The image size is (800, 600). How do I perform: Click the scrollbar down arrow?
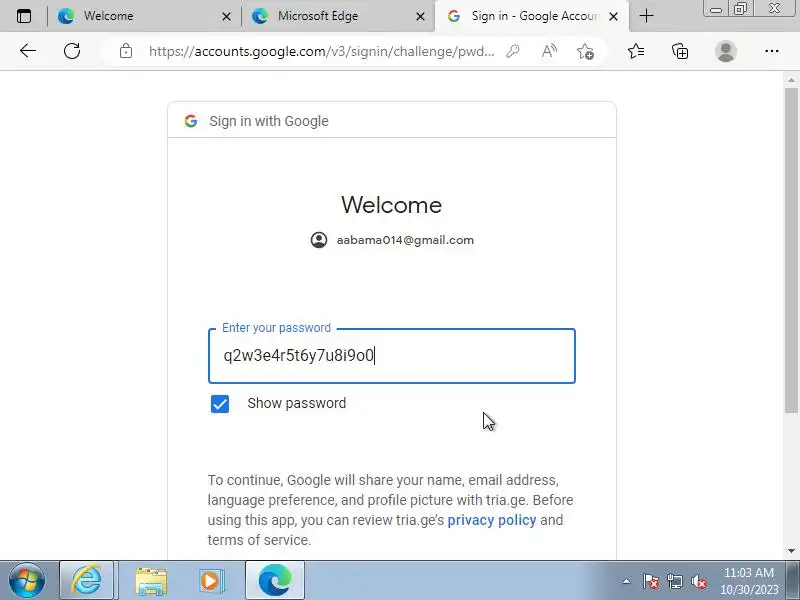point(791,551)
